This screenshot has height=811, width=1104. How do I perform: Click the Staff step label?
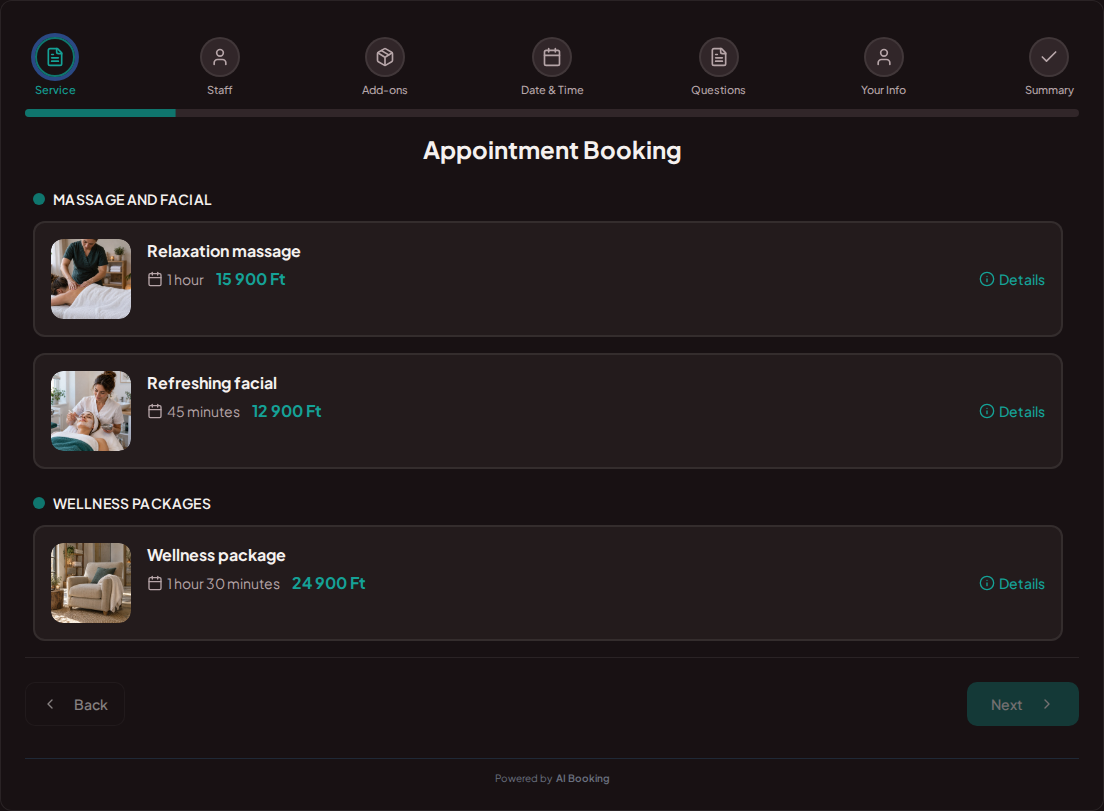coord(220,90)
